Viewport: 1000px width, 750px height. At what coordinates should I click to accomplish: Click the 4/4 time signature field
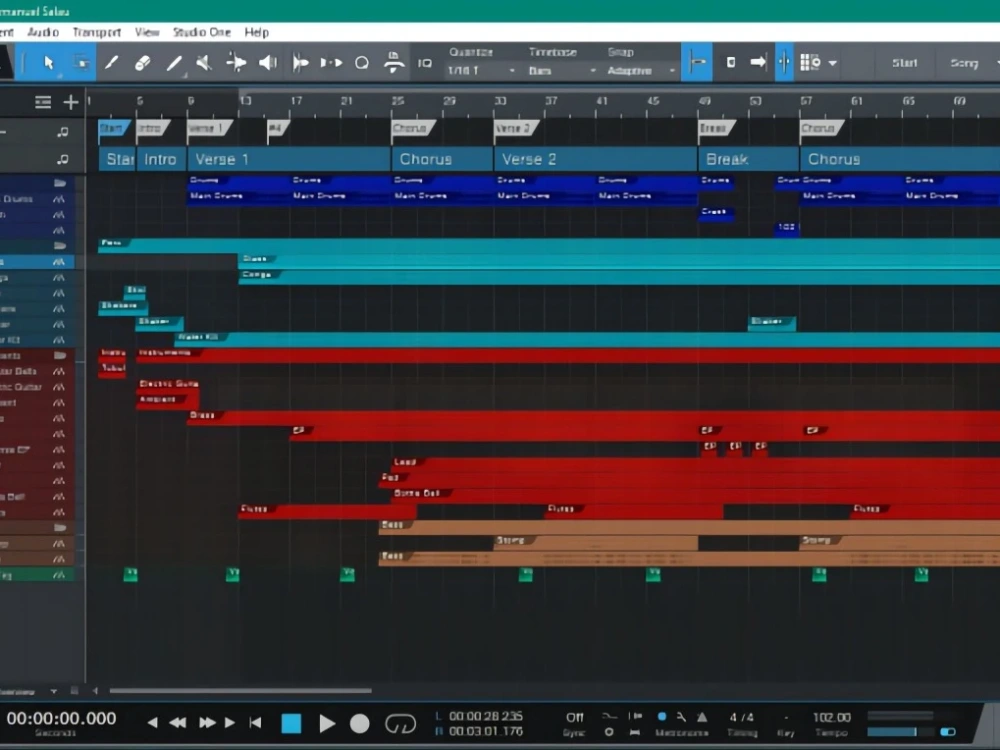pyautogui.click(x=741, y=717)
